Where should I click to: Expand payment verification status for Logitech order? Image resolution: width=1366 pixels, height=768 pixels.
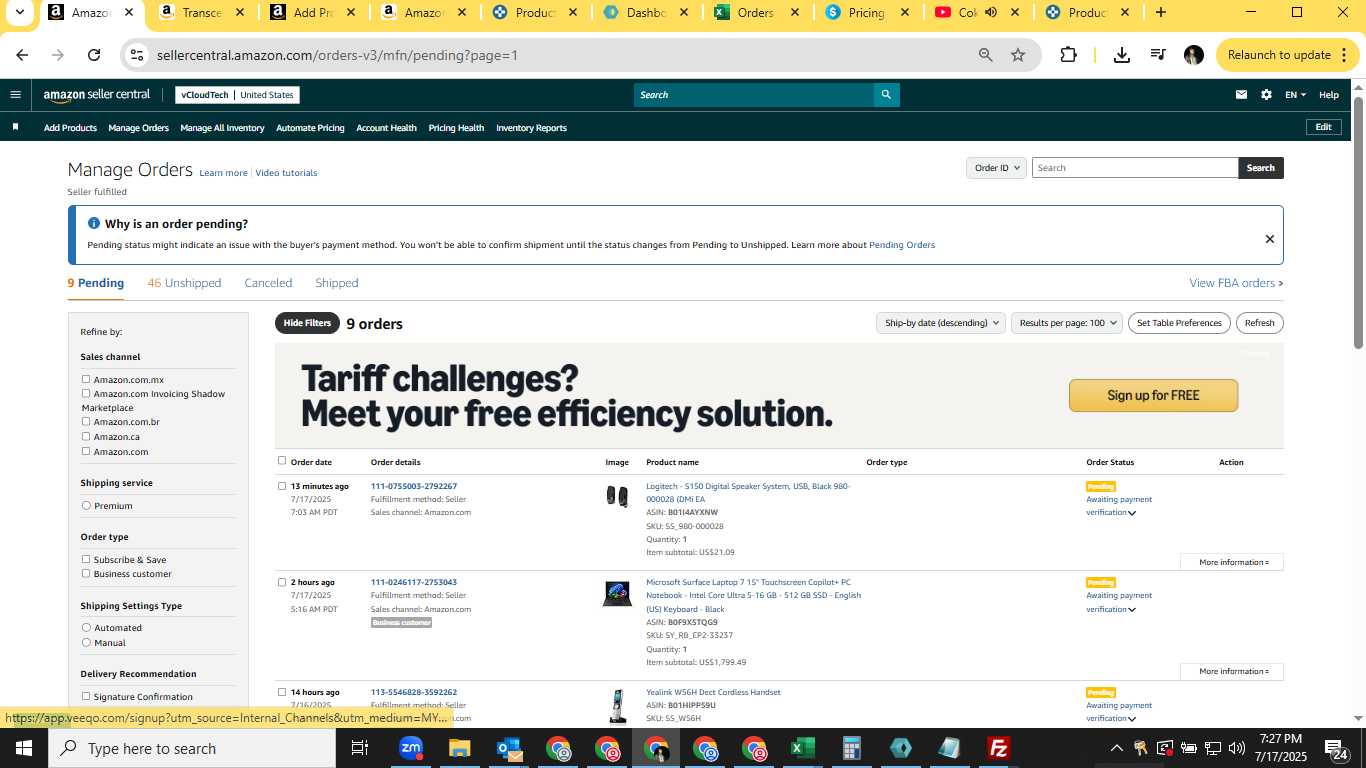(x=1132, y=513)
